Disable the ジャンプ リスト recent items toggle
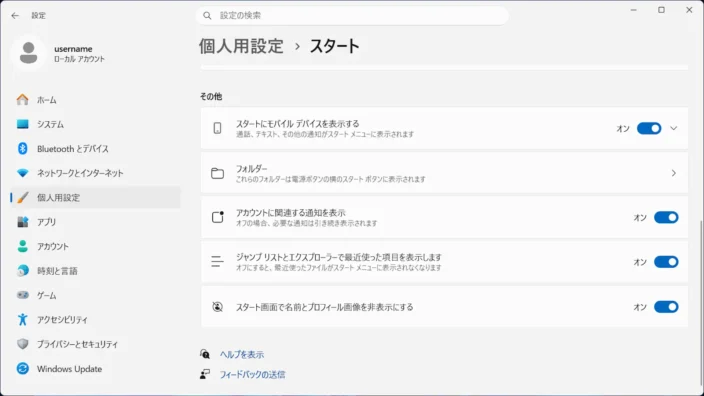 [x=666, y=262]
